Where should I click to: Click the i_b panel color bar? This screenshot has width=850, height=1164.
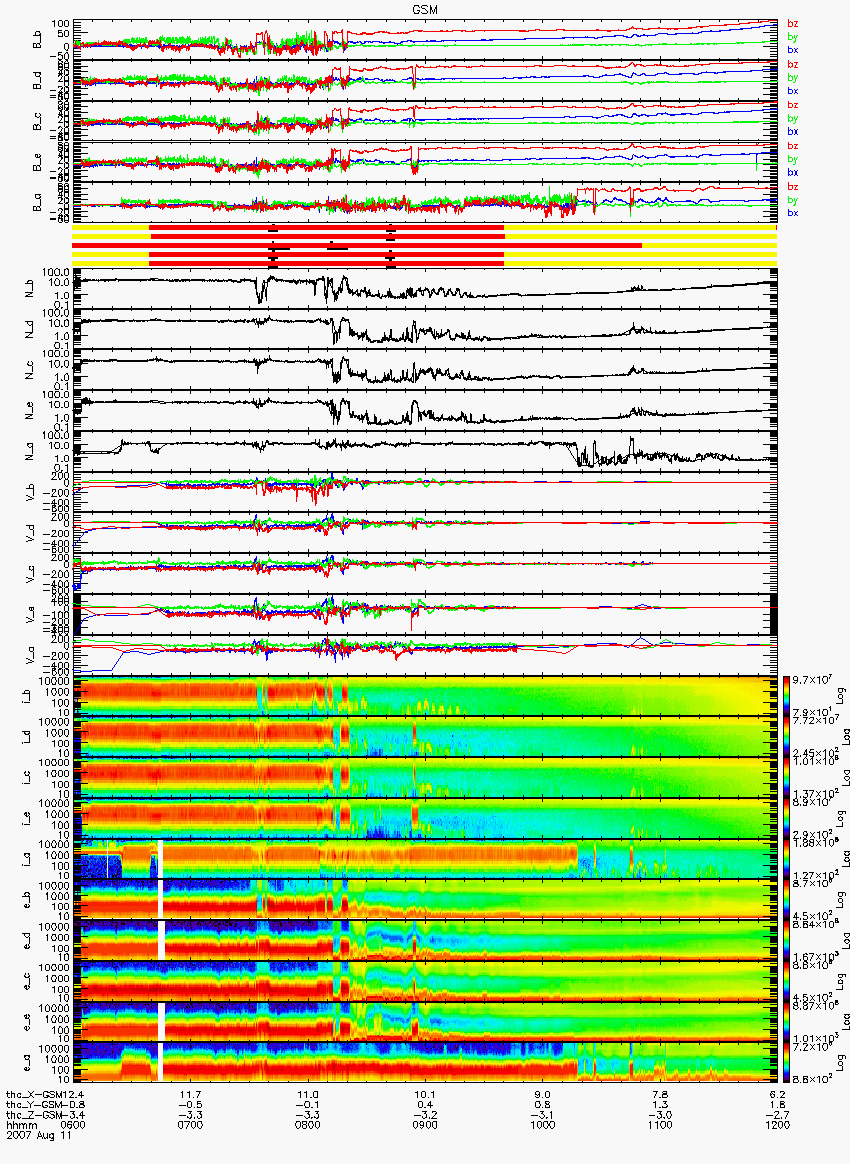tap(786, 696)
